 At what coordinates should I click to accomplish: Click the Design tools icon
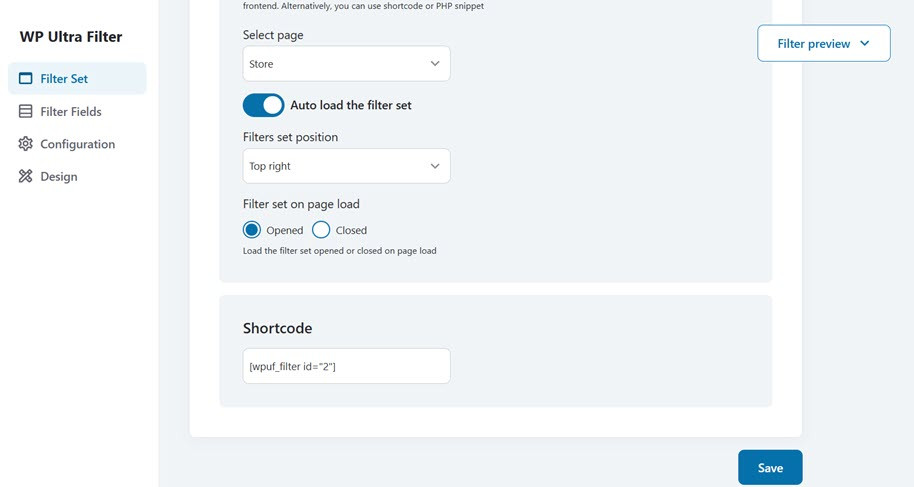pyautogui.click(x=26, y=176)
